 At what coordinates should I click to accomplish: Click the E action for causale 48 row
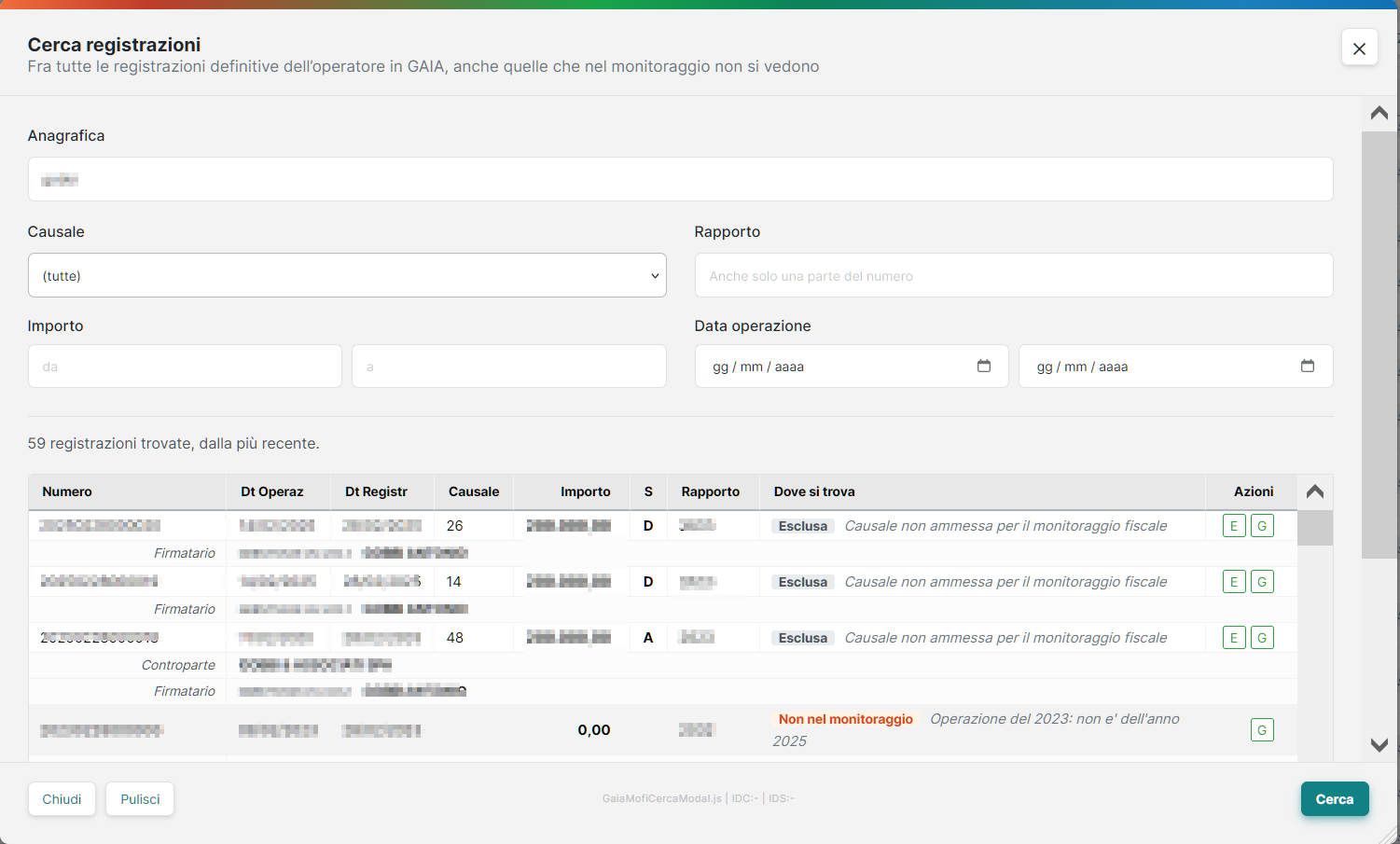pyautogui.click(x=1234, y=638)
